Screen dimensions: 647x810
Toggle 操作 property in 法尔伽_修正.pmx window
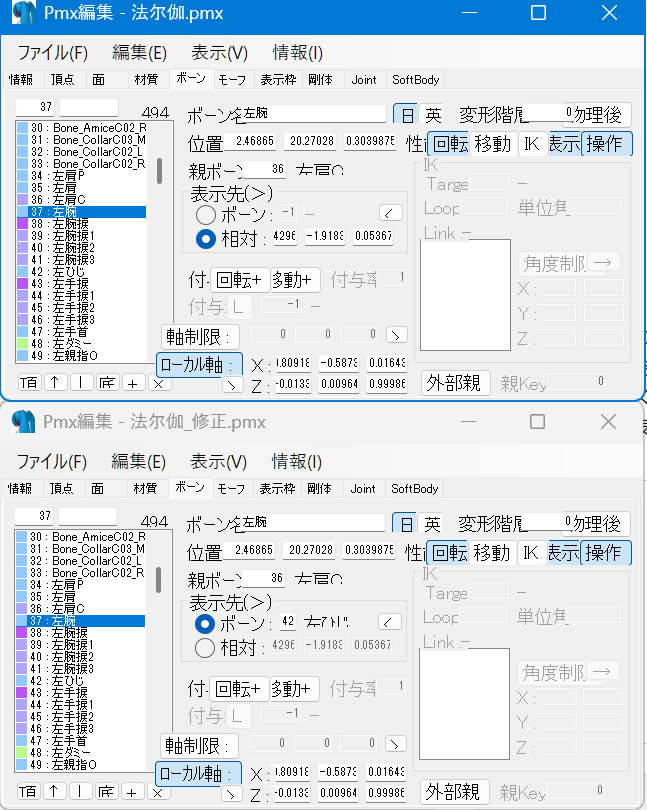(x=606, y=553)
